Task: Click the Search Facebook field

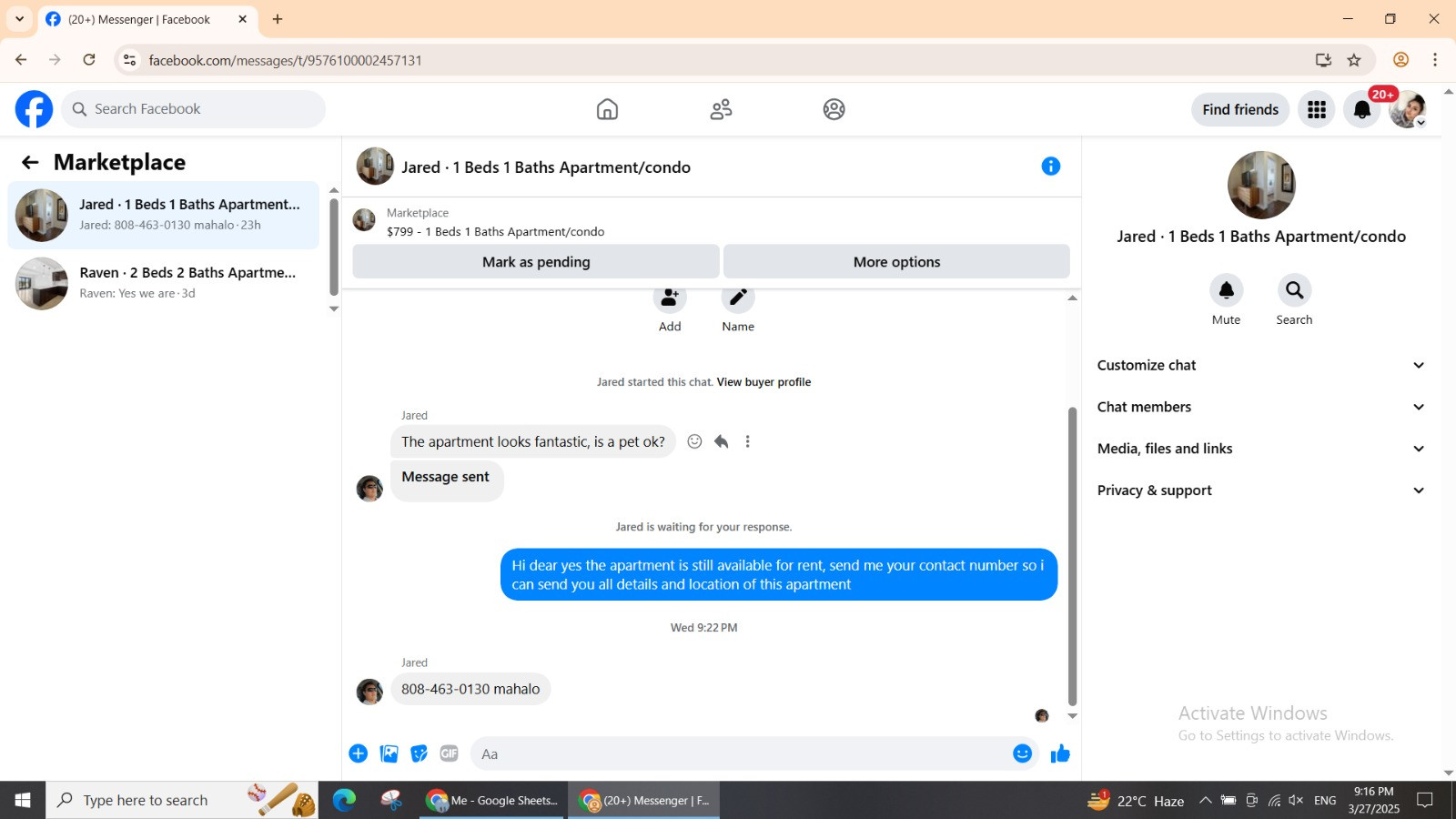Action: coord(194,109)
